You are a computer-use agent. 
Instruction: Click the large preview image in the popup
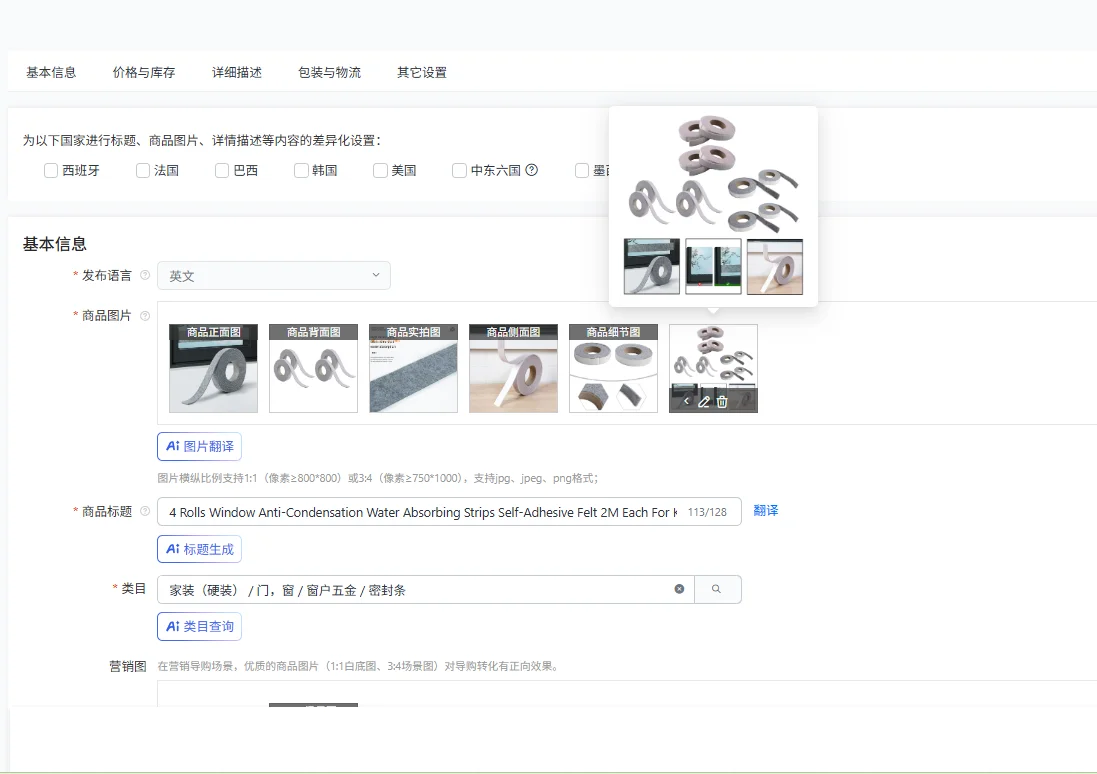(x=713, y=205)
